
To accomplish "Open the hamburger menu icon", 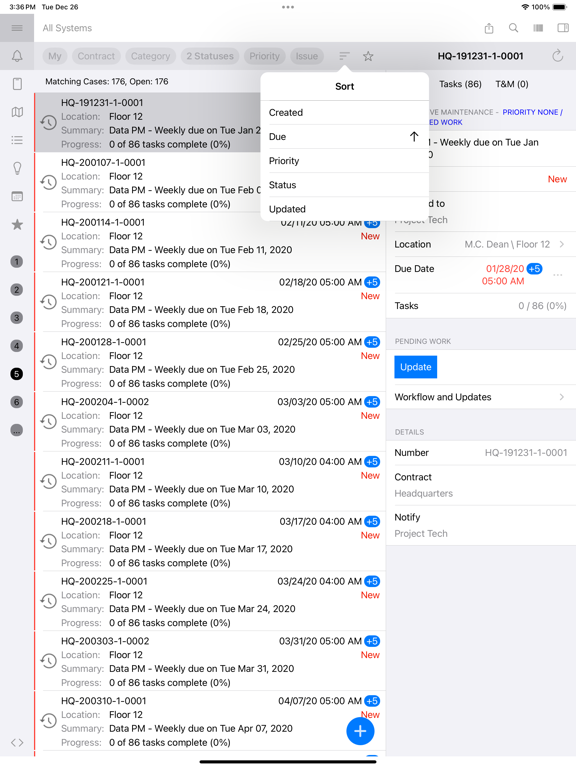I will [x=17, y=28].
